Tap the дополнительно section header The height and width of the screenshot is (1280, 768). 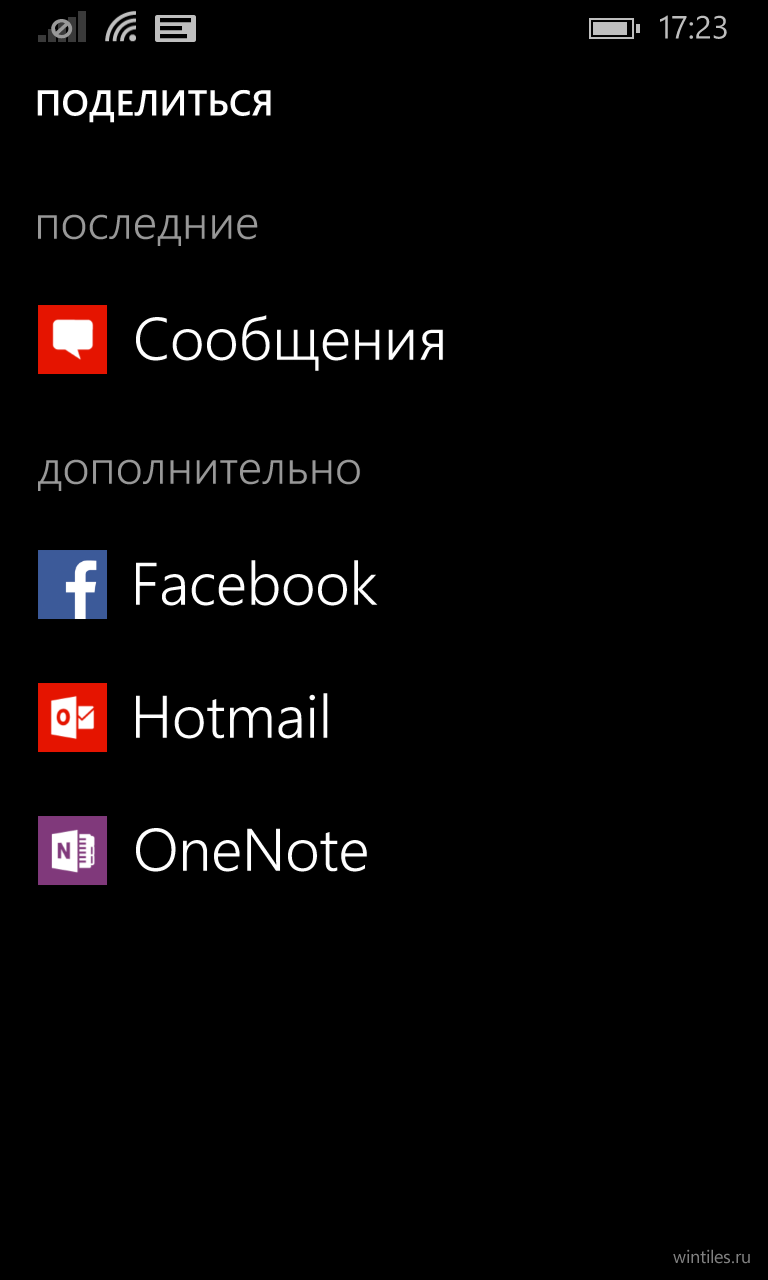(x=199, y=469)
